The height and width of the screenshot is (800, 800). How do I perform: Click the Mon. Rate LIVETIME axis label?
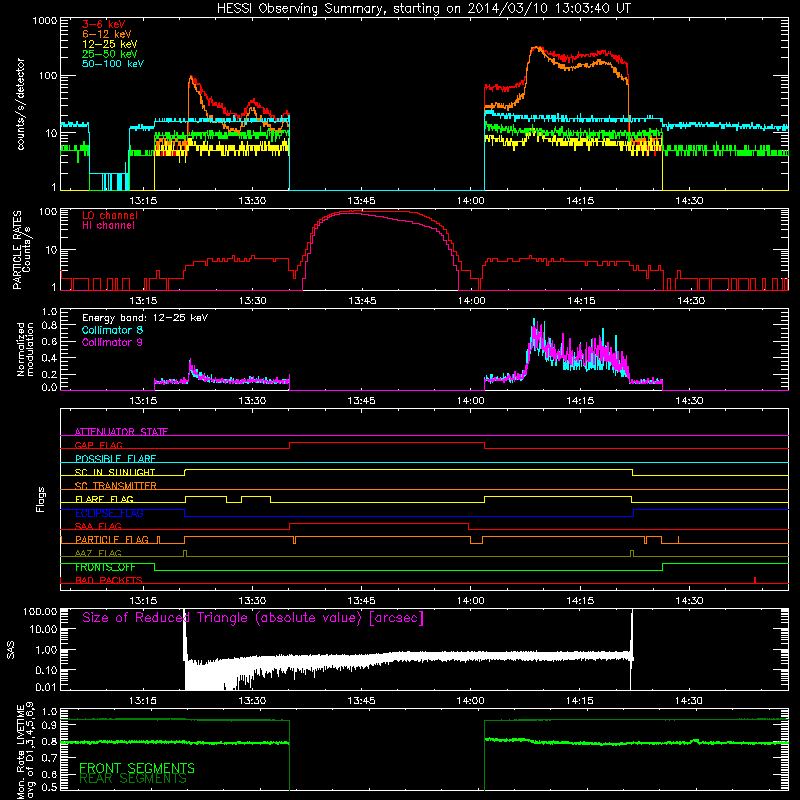click(x=25, y=750)
